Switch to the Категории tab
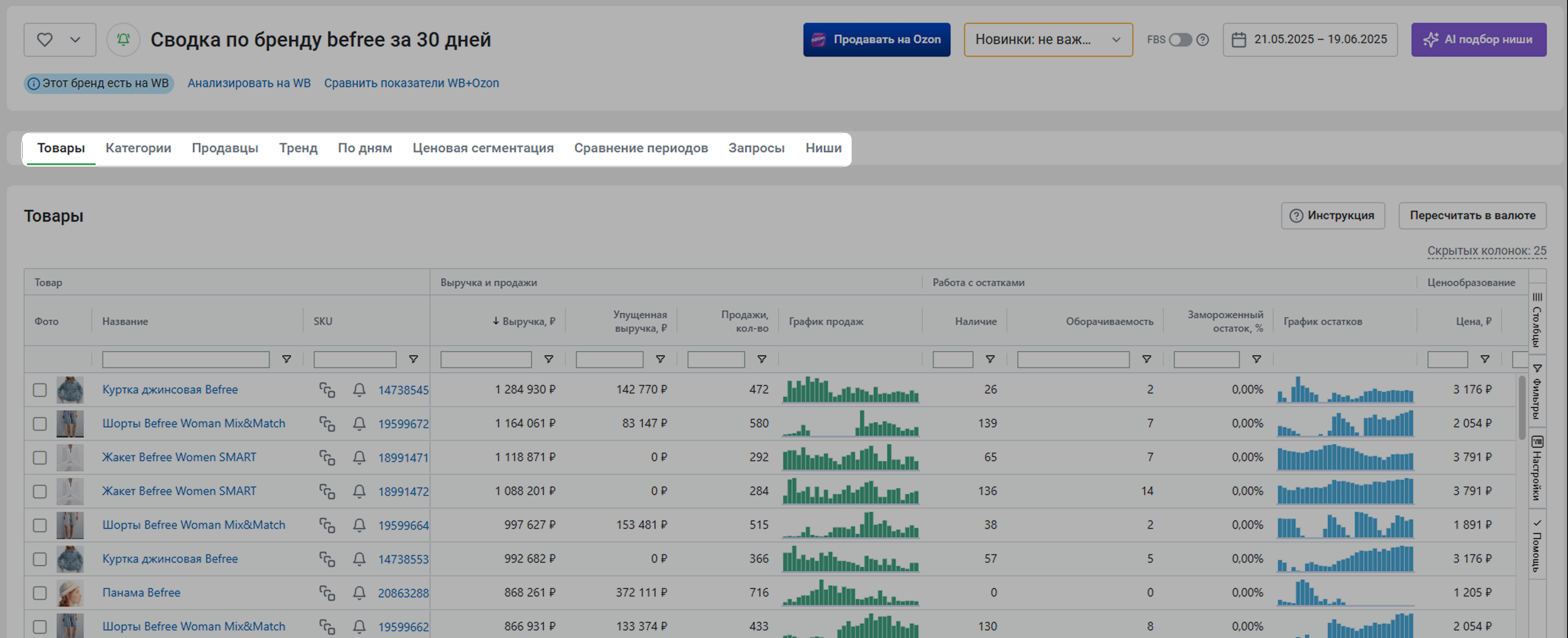 click(x=138, y=148)
